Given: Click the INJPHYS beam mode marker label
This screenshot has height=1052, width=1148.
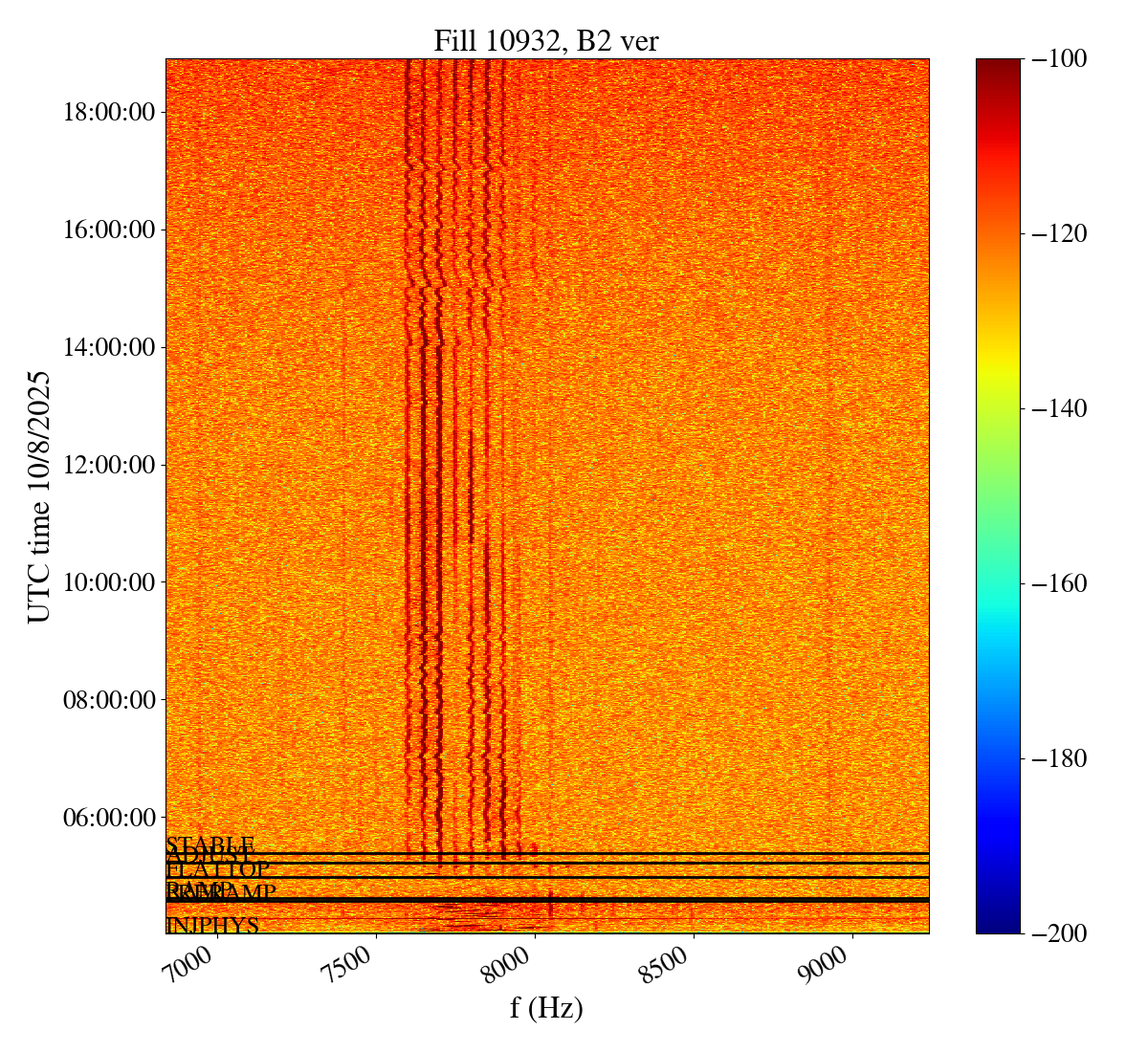Looking at the screenshot, I should pos(212,926).
